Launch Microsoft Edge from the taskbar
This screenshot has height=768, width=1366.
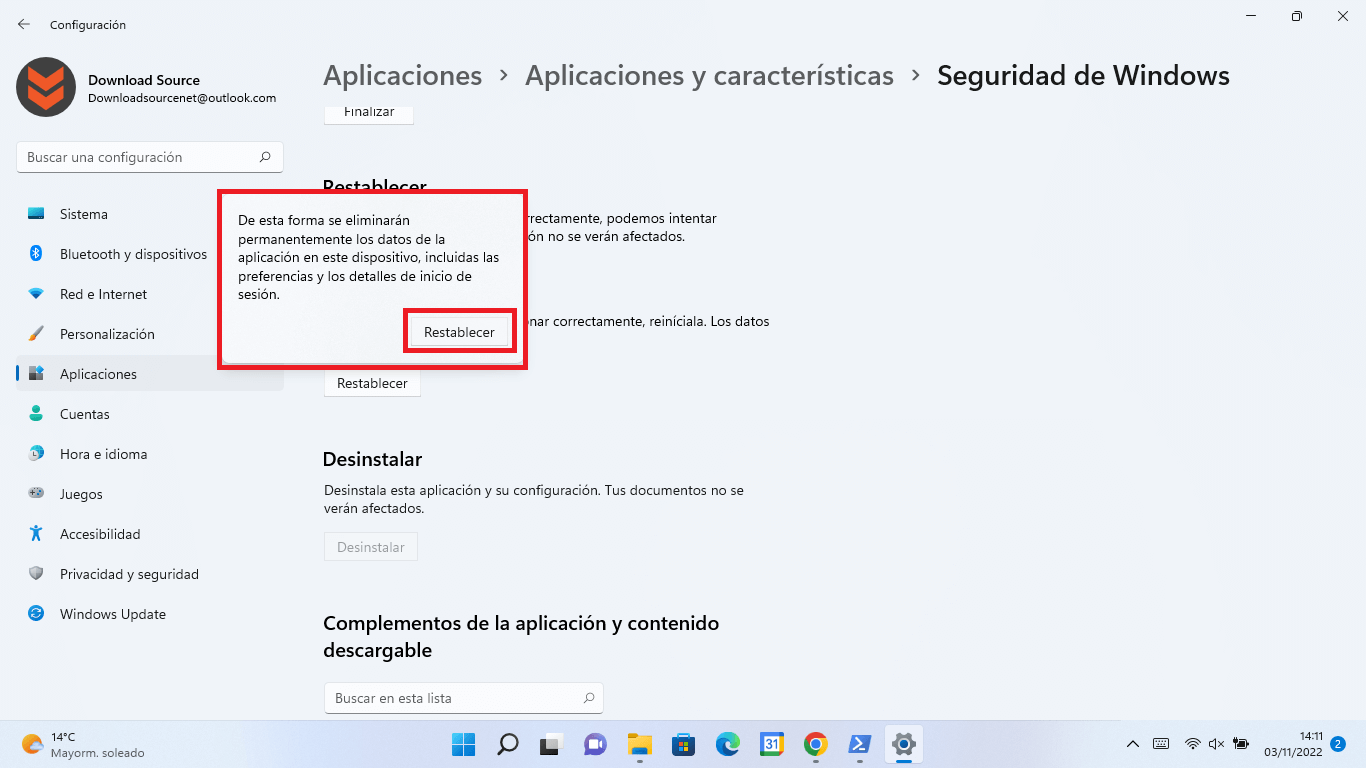(727, 744)
